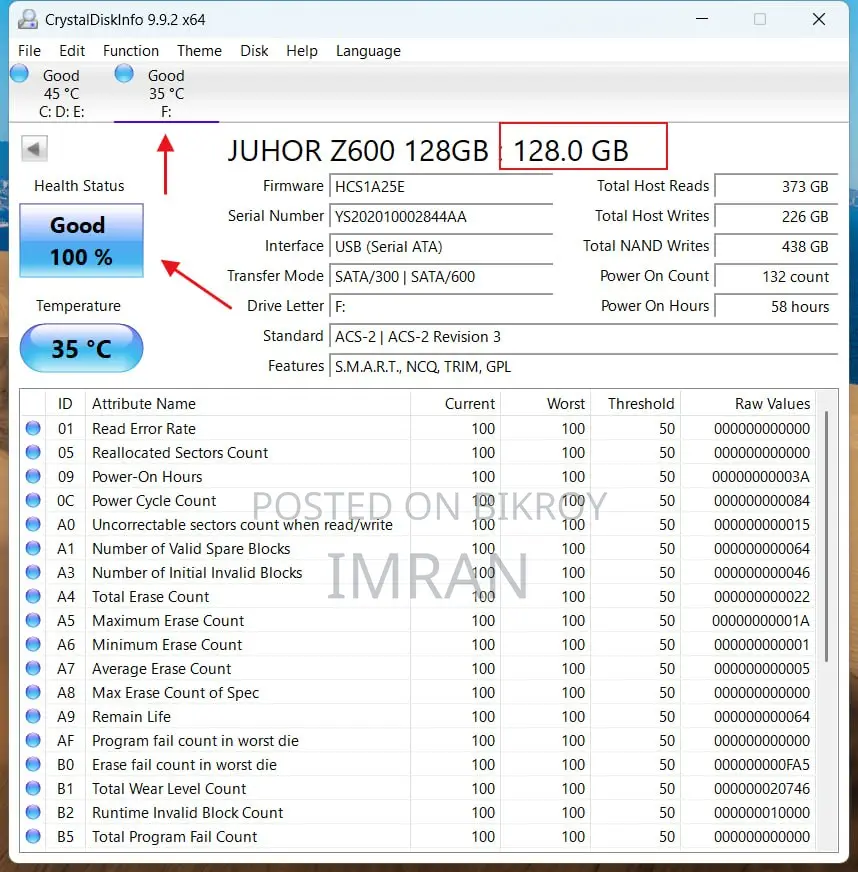Screen dimensions: 858x872
Task: Click status orb for Total Erase Count
Action: [x=33, y=596]
